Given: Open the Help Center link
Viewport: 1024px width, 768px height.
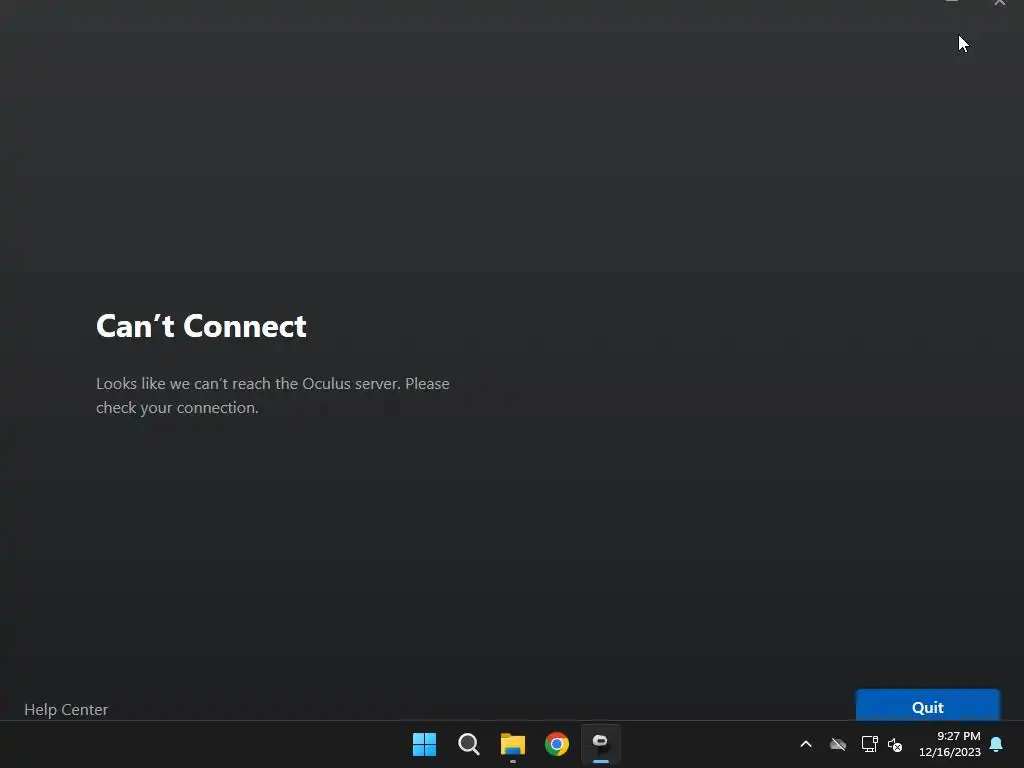Looking at the screenshot, I should [x=66, y=709].
